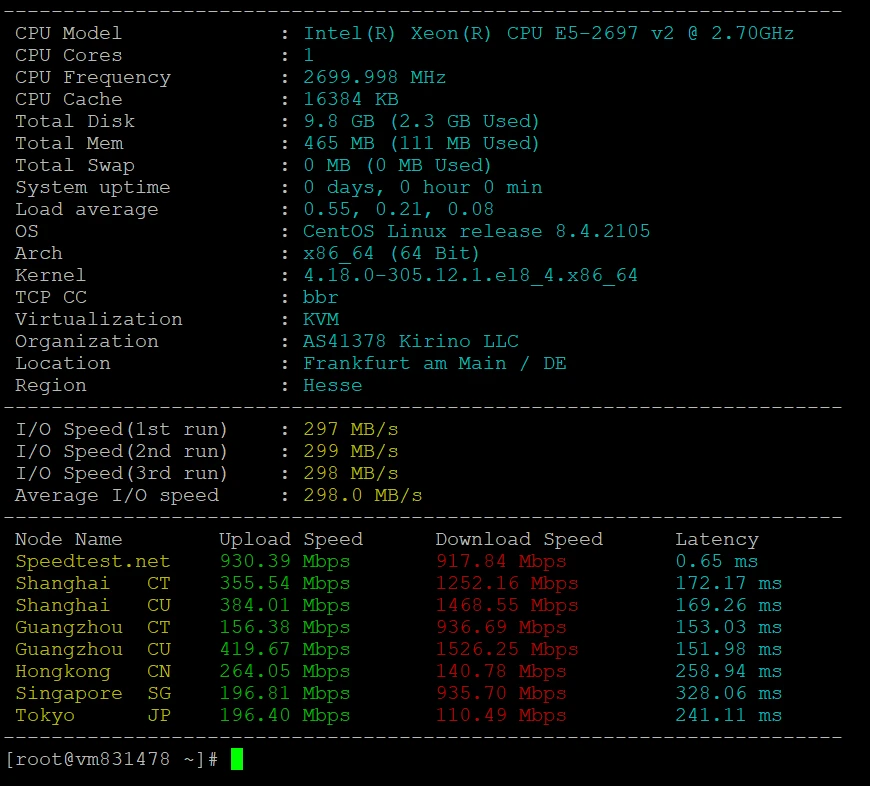Image resolution: width=870 pixels, height=786 pixels.
Task: Click the 3rd run I/O speed 298 MB/s
Action: (351, 473)
